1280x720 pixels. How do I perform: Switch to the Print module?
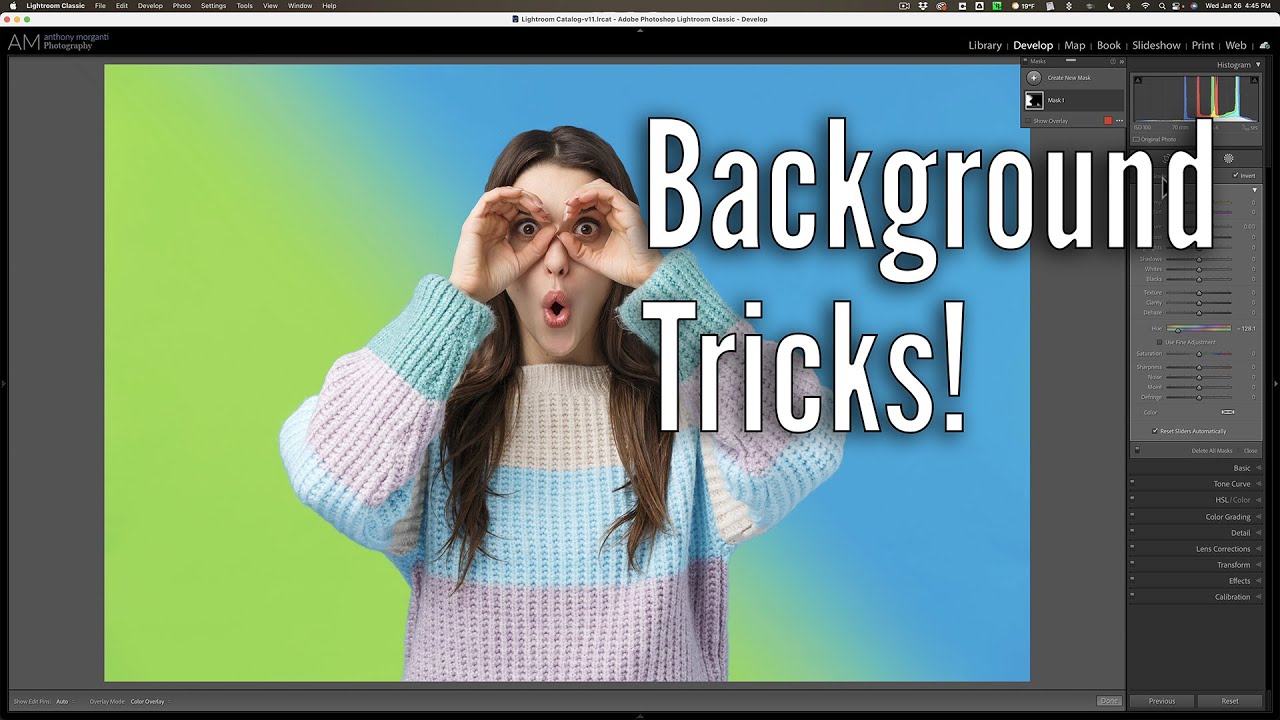click(x=1203, y=45)
